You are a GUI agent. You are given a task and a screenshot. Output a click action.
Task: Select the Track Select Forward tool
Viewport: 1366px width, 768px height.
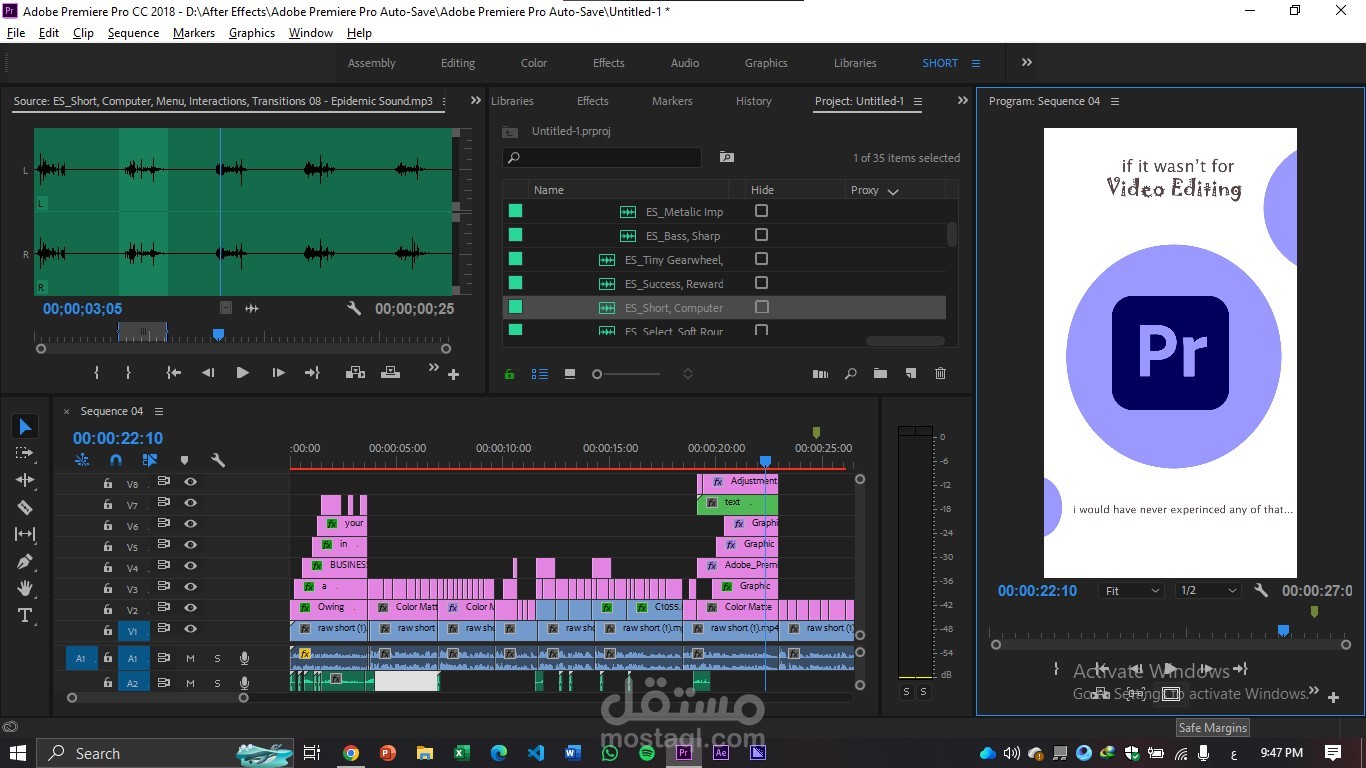(25, 453)
